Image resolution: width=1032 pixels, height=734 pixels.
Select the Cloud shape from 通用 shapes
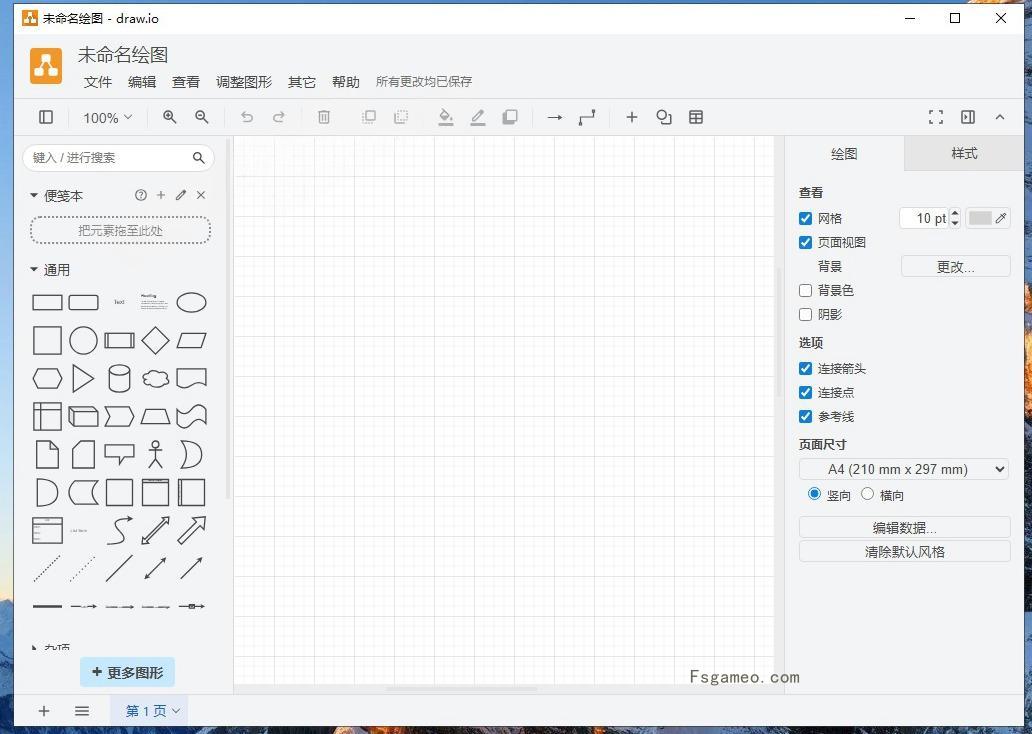click(x=155, y=378)
